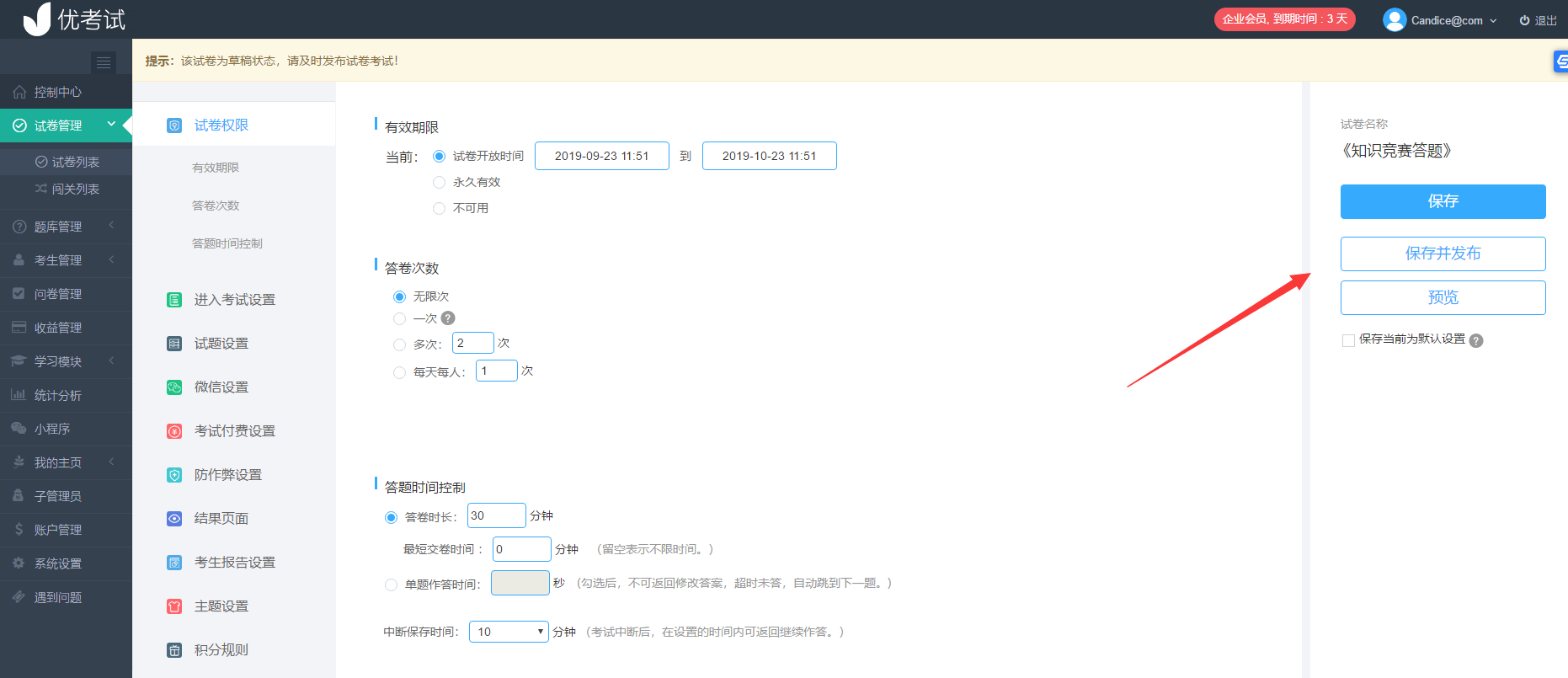Viewport: 1568px width, 678px height.
Task: Click help icon beside 保存当前为默认设置
Action: click(x=1476, y=340)
